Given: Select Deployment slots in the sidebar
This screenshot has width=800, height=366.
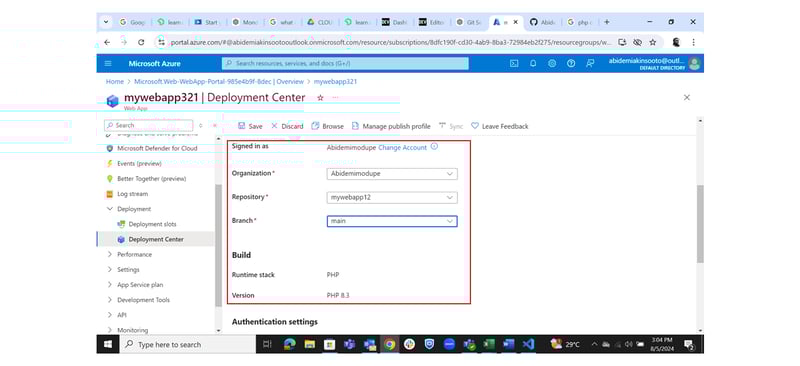Looking at the screenshot, I should (x=152, y=224).
